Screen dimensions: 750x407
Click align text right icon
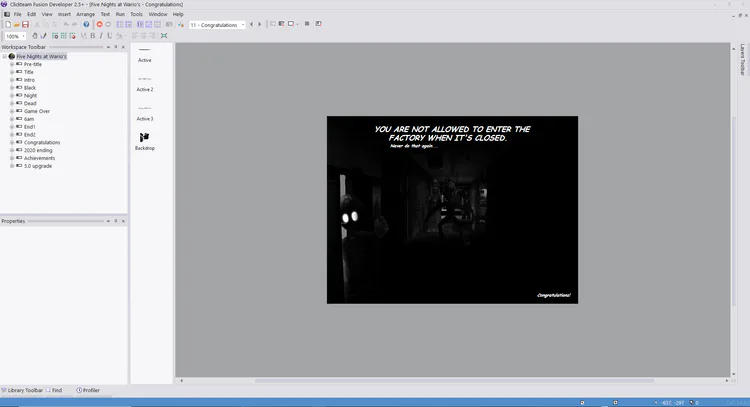click(152, 36)
